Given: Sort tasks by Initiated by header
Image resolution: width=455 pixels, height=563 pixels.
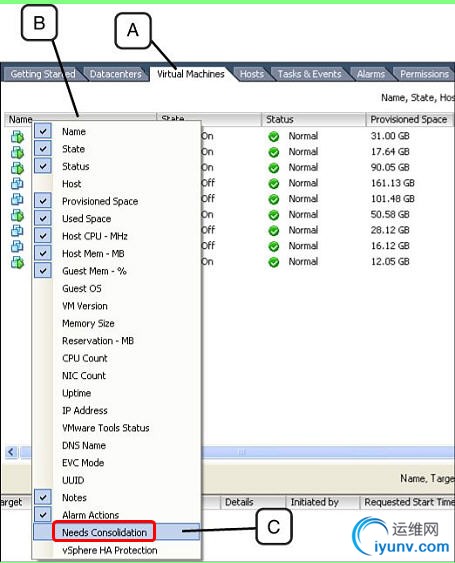Looking at the screenshot, I should [322, 502].
